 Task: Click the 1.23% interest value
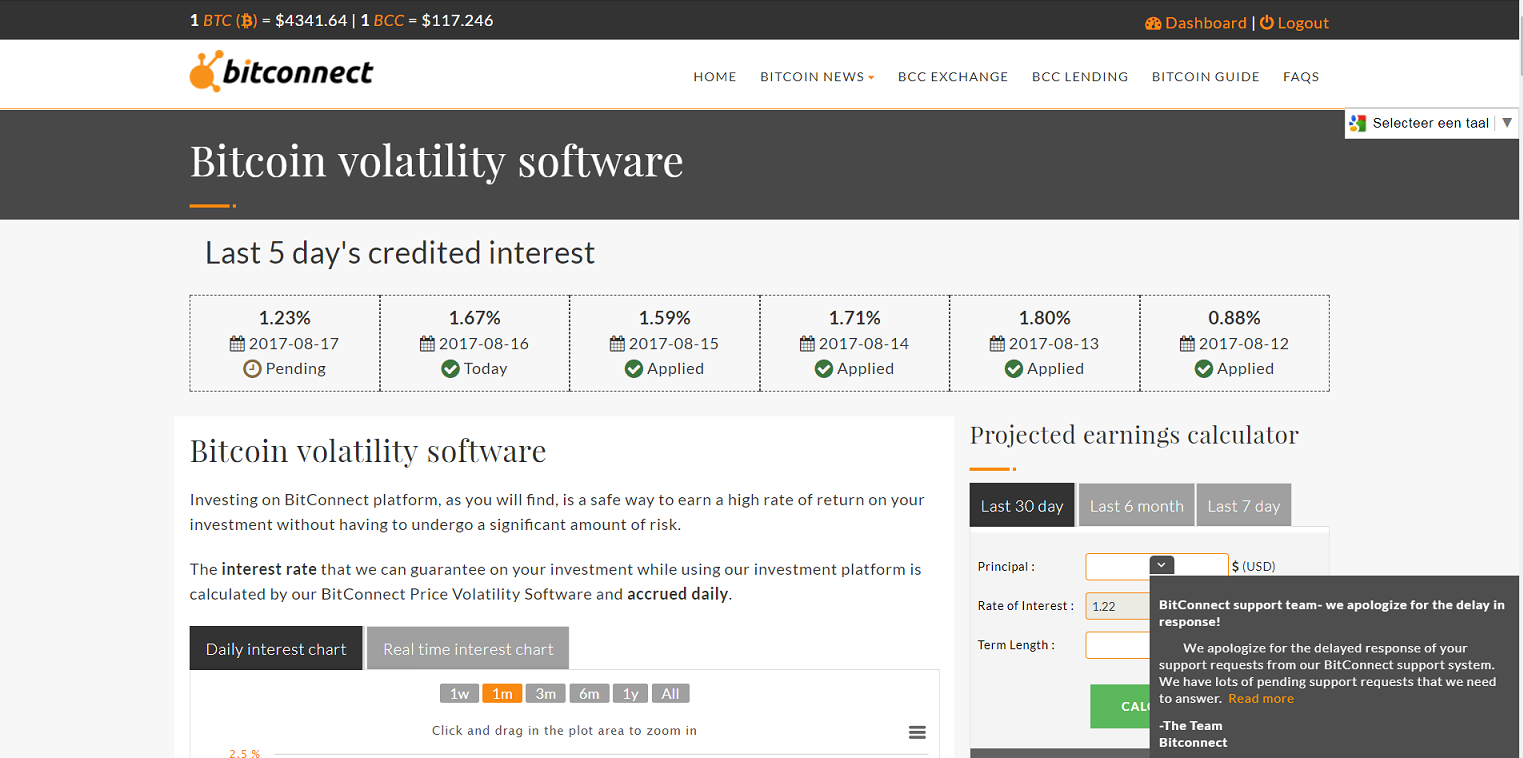pyautogui.click(x=285, y=318)
